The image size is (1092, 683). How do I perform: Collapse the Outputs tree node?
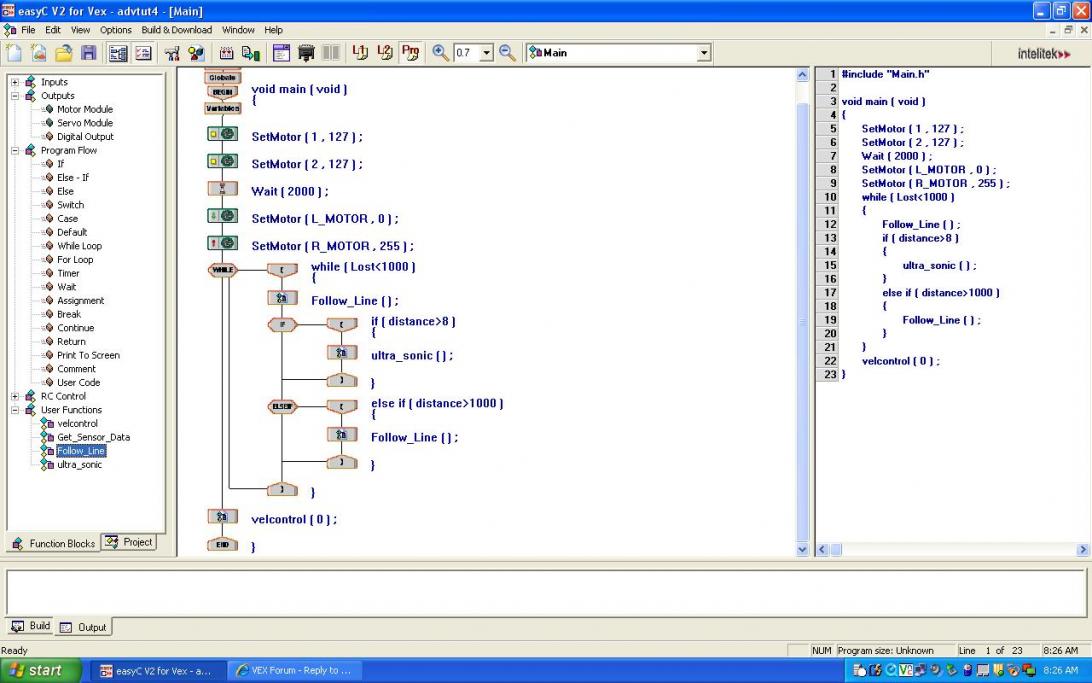15,95
